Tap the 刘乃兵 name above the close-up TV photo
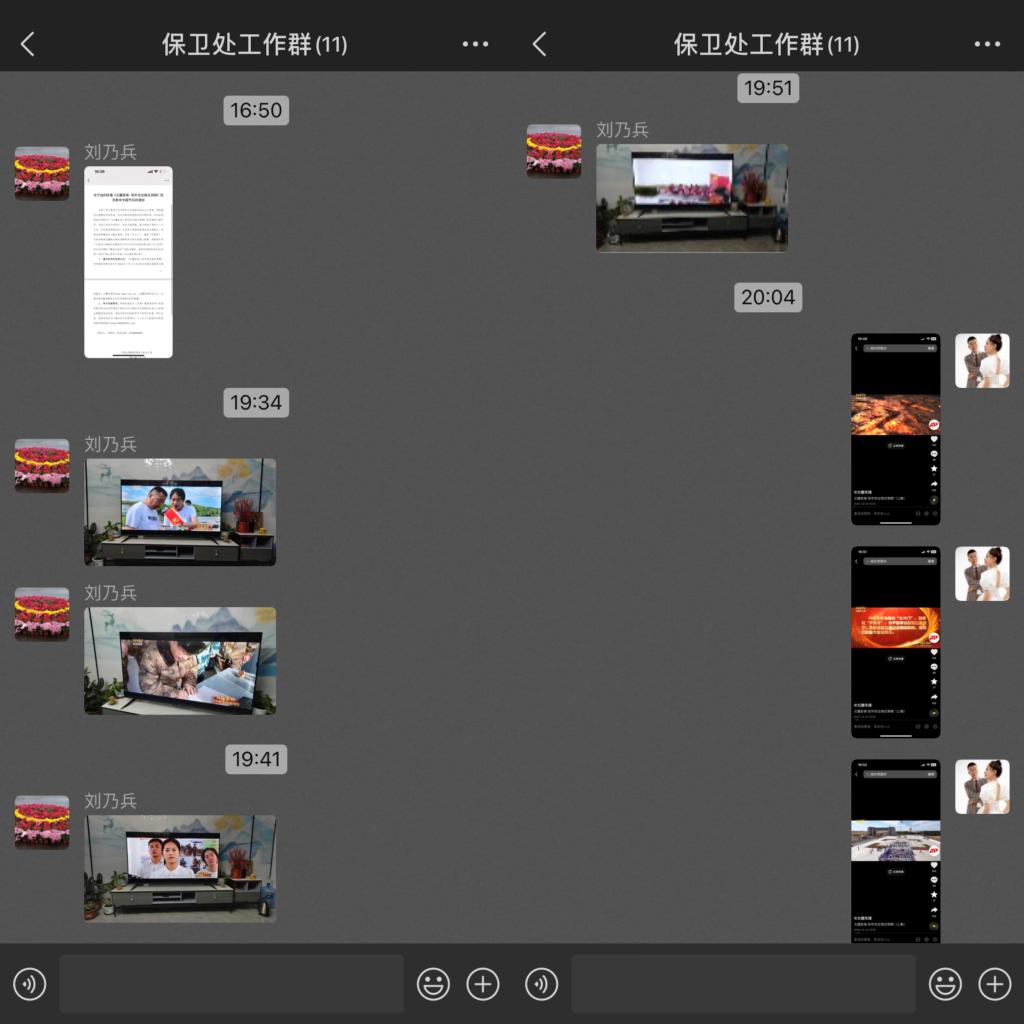 point(110,593)
